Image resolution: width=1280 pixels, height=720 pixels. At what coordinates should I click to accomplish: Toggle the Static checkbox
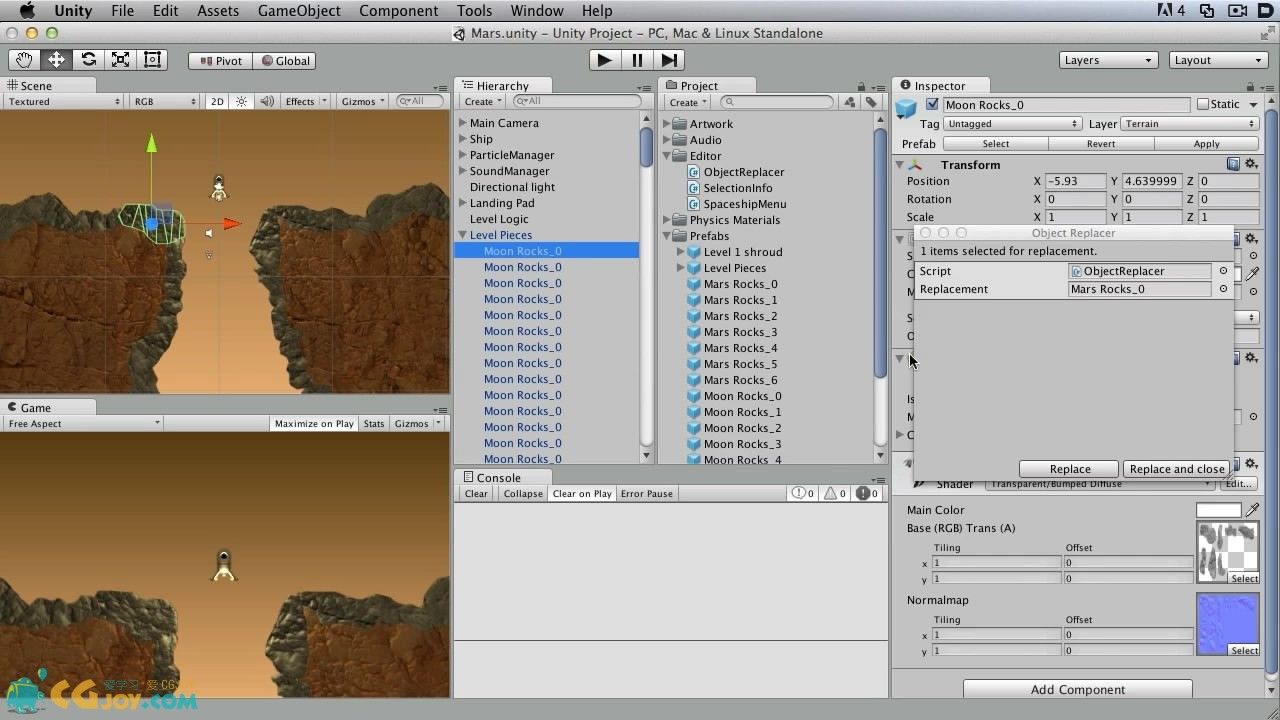pyautogui.click(x=1203, y=104)
